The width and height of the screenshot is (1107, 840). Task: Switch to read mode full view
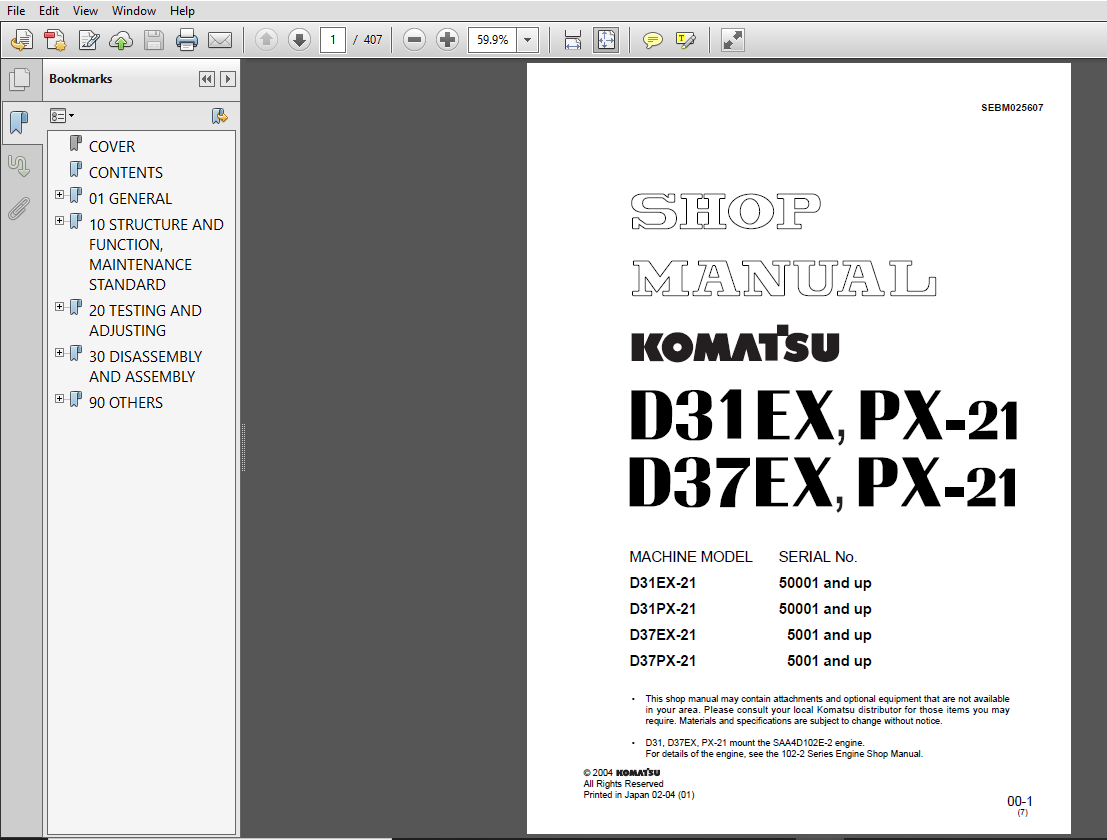[x=732, y=40]
